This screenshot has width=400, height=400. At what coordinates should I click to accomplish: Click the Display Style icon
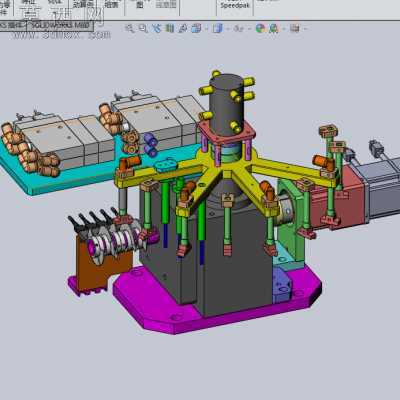pos(217,28)
